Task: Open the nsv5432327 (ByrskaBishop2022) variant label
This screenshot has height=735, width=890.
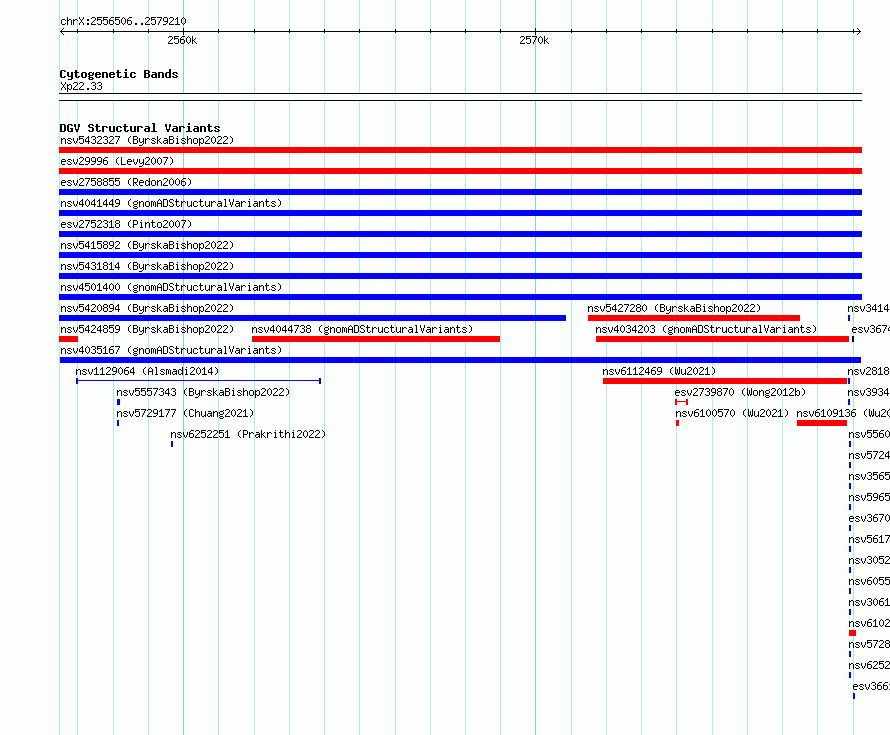Action: 147,140
